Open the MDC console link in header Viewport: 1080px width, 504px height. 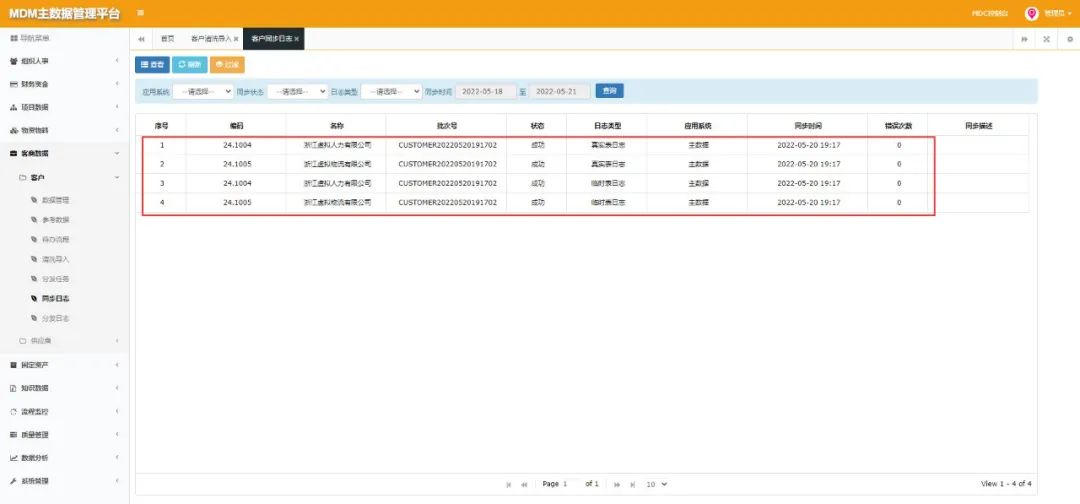click(990, 13)
